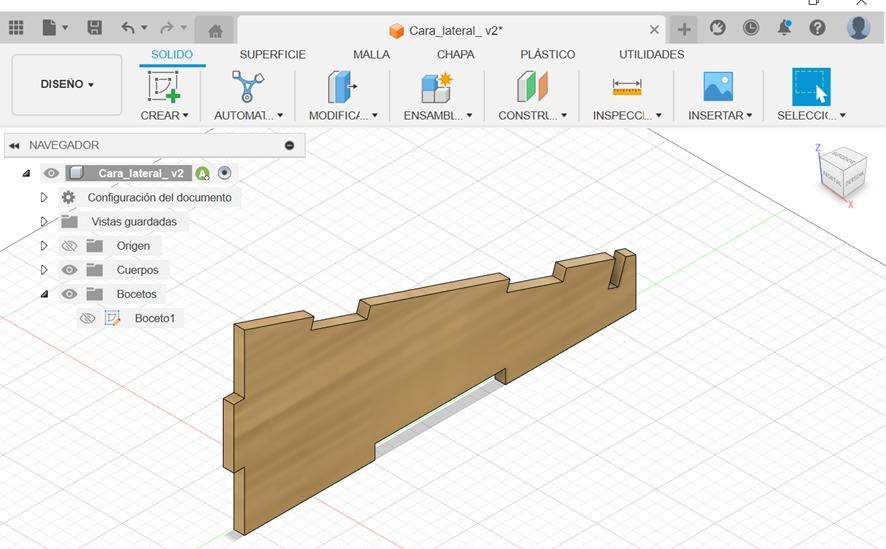This screenshot has width=886, height=549.
Task: Collapse the Cara_lateral_v2 root node
Action: point(26,173)
